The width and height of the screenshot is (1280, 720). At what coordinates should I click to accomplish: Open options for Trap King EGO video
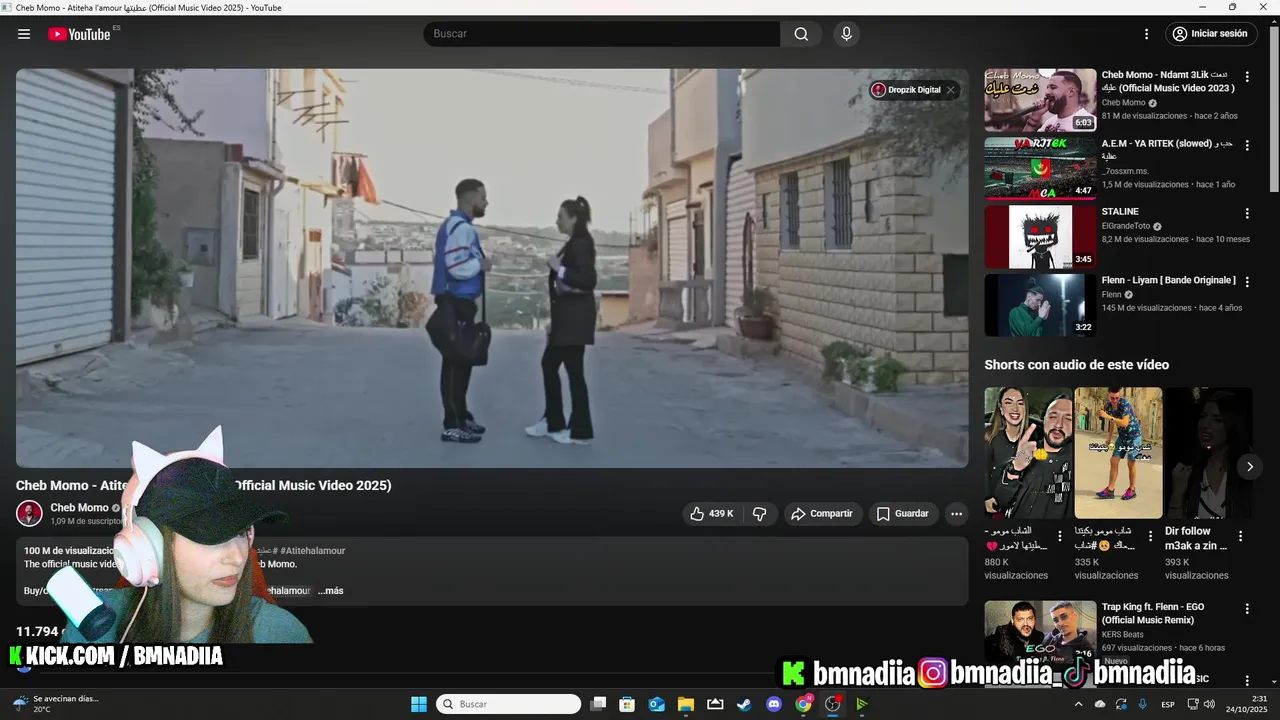point(1247,609)
